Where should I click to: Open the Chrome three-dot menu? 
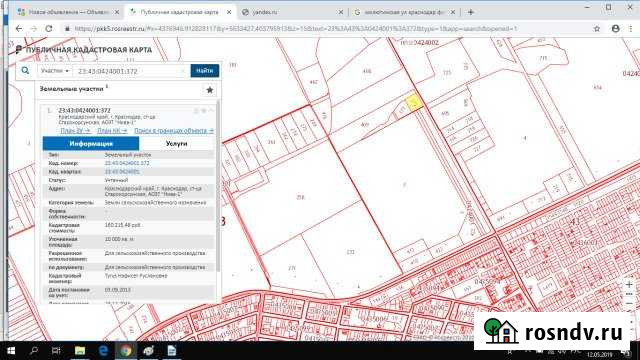[x=631, y=29]
